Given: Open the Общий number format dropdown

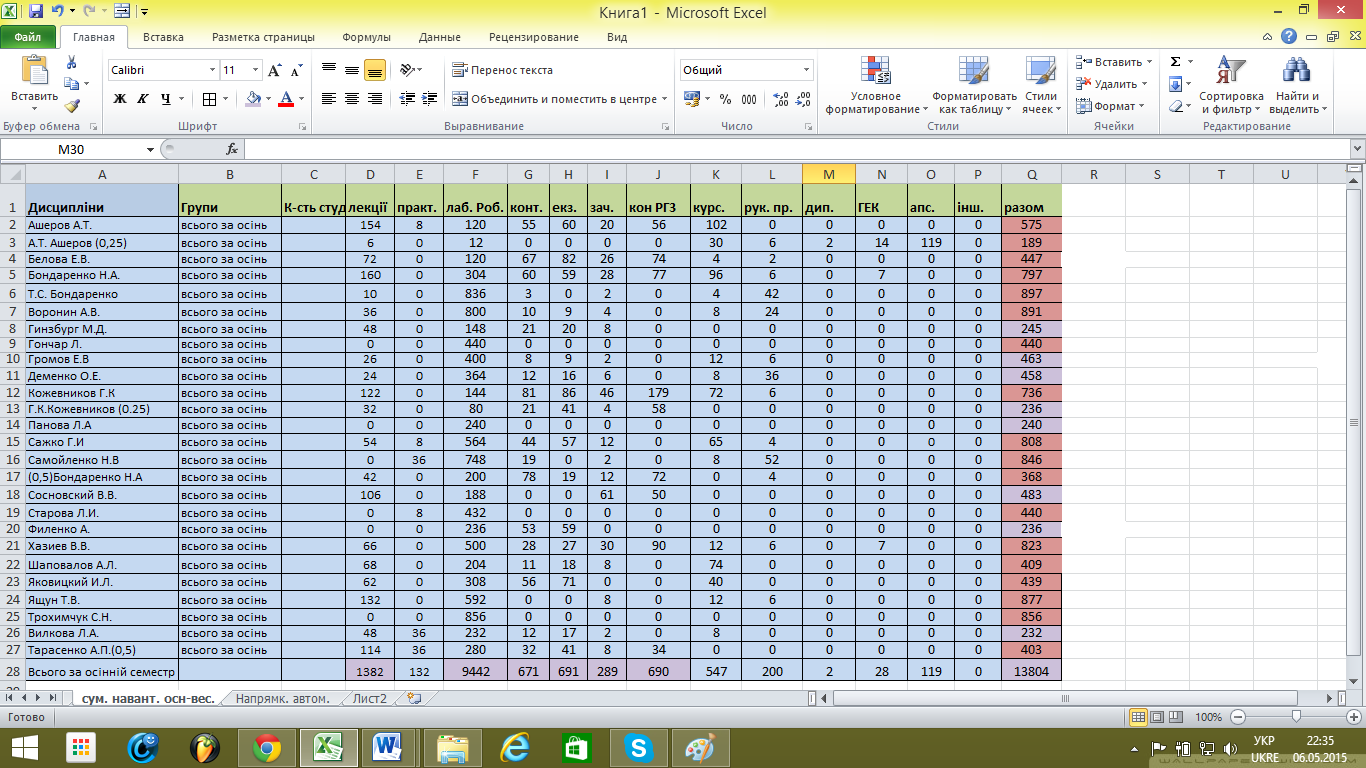Looking at the screenshot, I should click(x=806, y=71).
